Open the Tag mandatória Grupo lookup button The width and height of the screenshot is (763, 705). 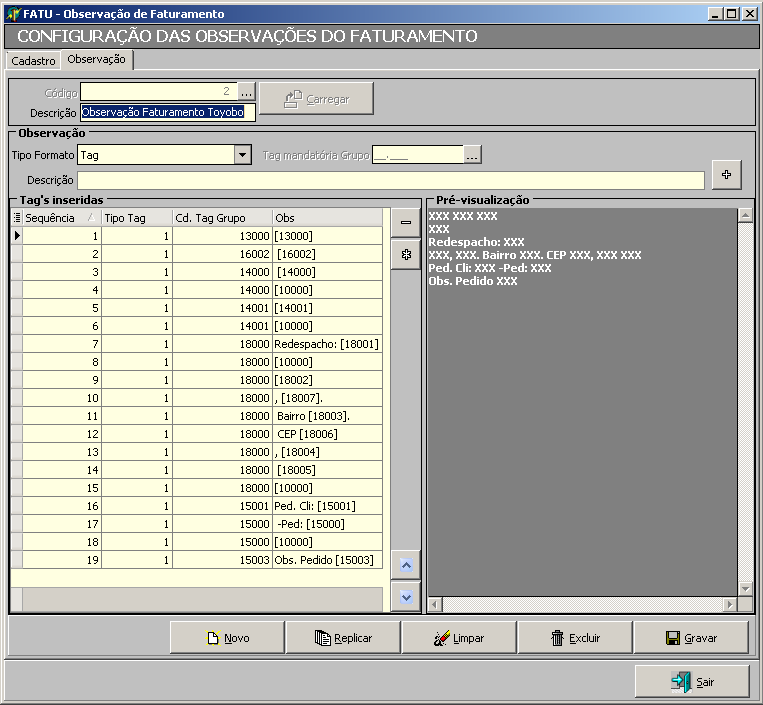[x=473, y=155]
